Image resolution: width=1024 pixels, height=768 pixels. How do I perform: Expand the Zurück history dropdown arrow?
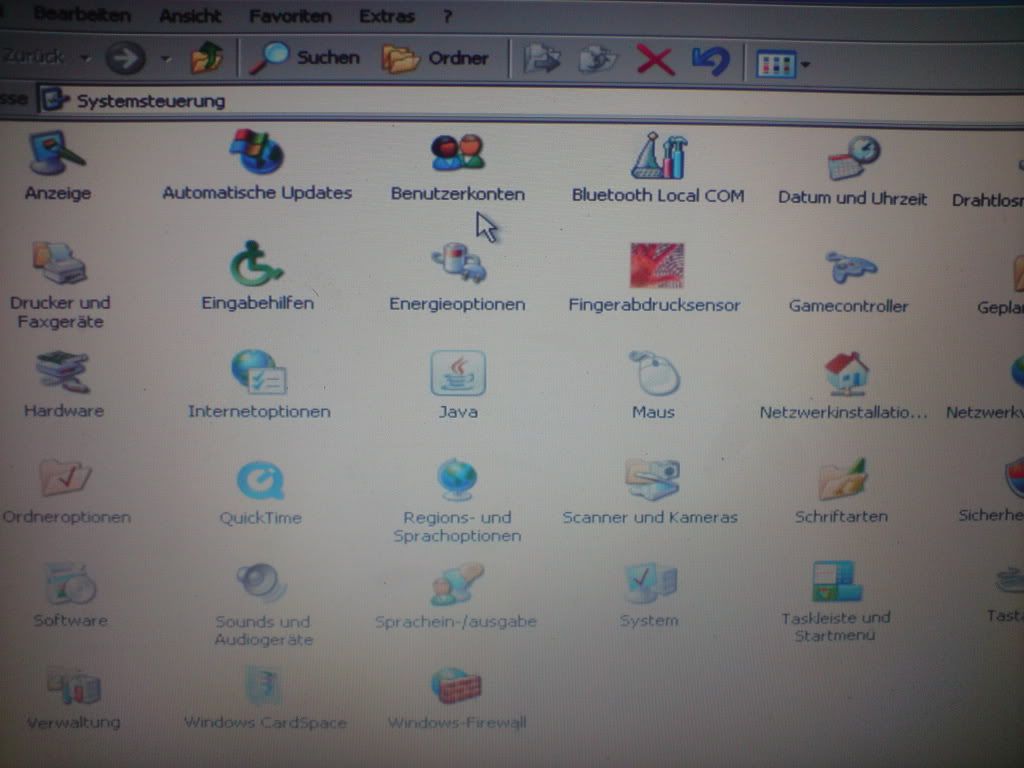[x=85, y=58]
